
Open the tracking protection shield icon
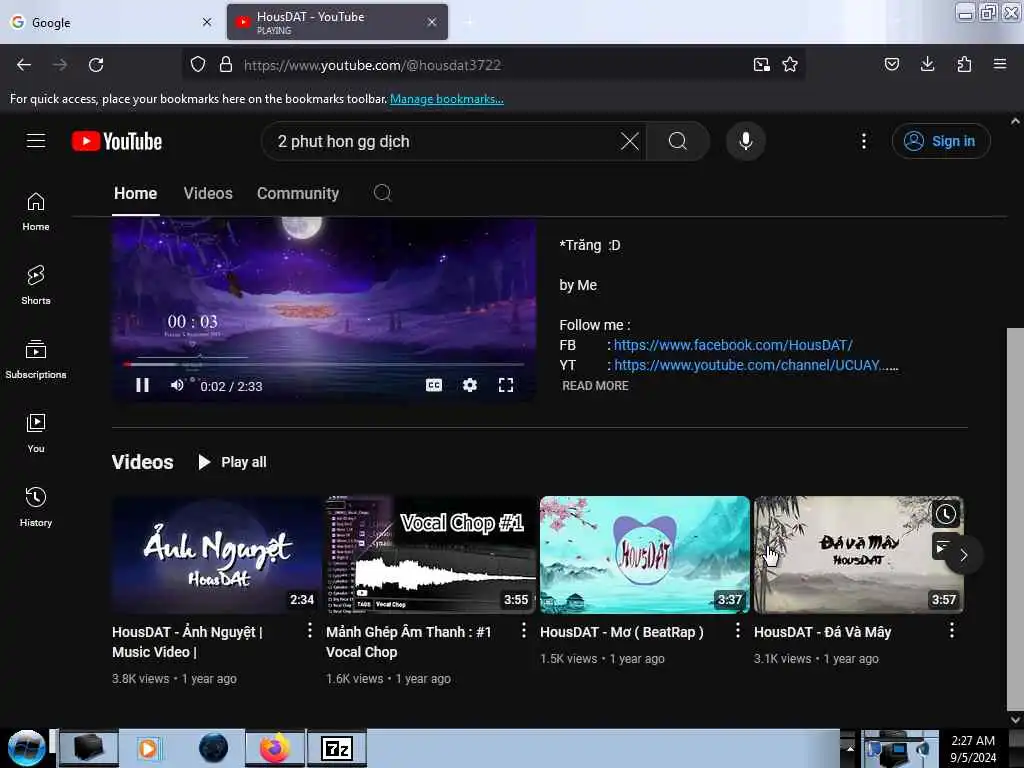198,65
